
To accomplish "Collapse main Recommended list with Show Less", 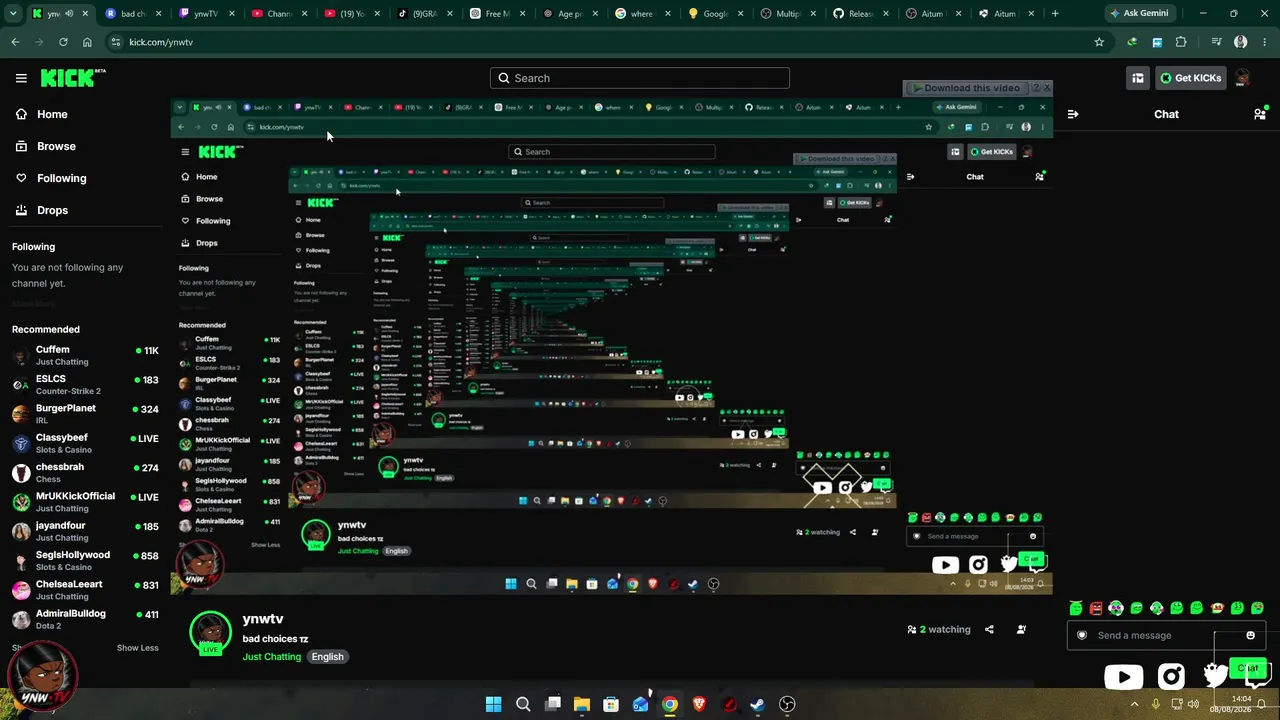I will click(137, 648).
